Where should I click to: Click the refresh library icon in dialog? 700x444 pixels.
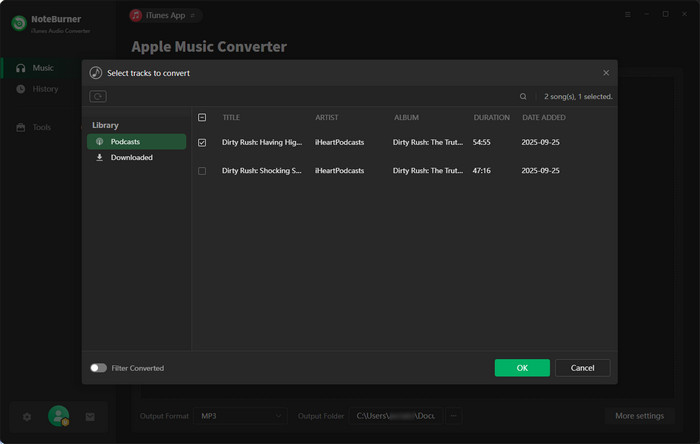click(97, 97)
